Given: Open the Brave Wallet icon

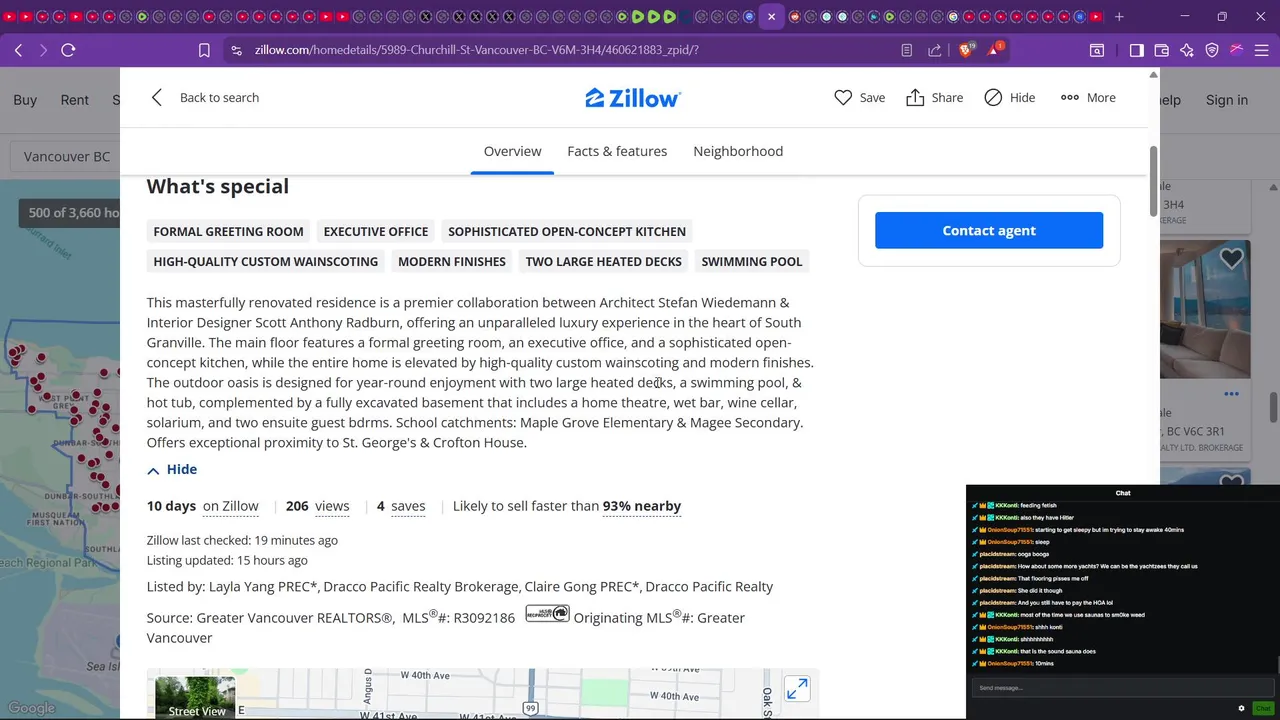Looking at the screenshot, I should [x=1162, y=50].
